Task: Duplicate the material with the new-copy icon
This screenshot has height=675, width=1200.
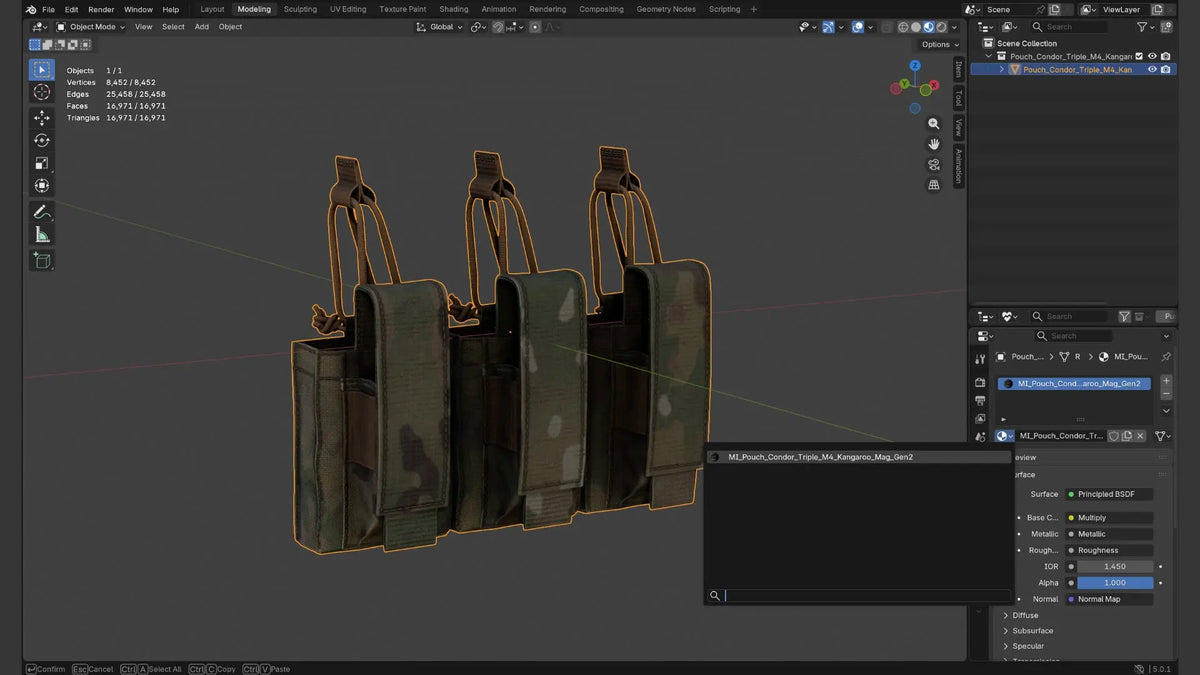Action: 1127,436
